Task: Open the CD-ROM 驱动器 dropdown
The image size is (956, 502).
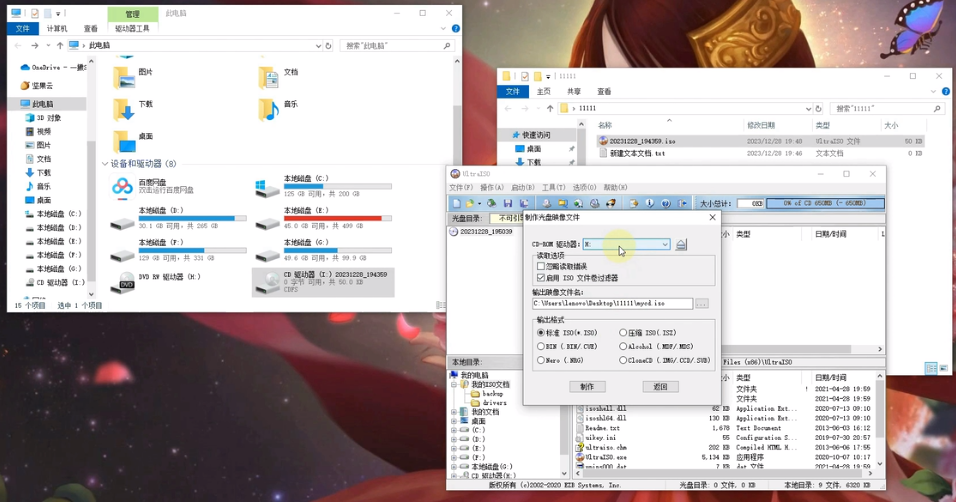Action: [665, 245]
